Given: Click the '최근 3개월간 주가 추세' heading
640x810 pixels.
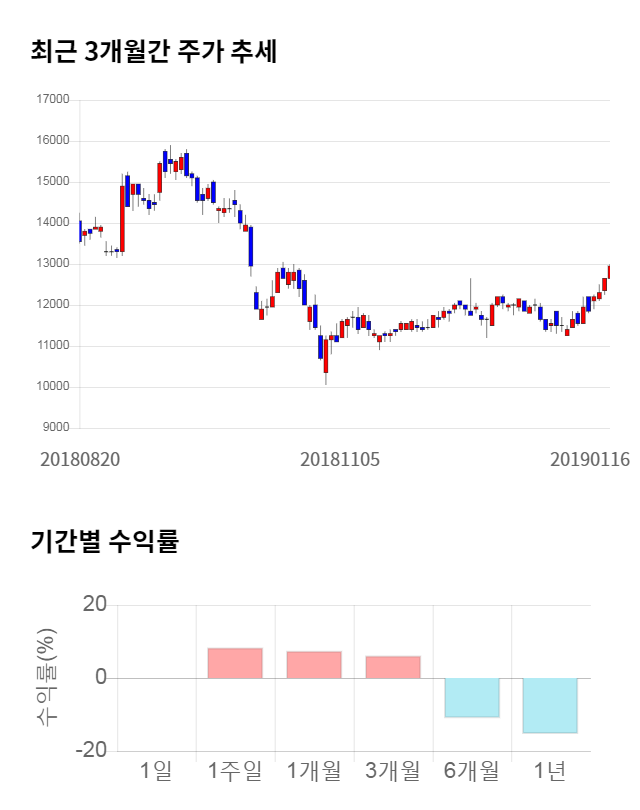Looking at the screenshot, I should (153, 51).
